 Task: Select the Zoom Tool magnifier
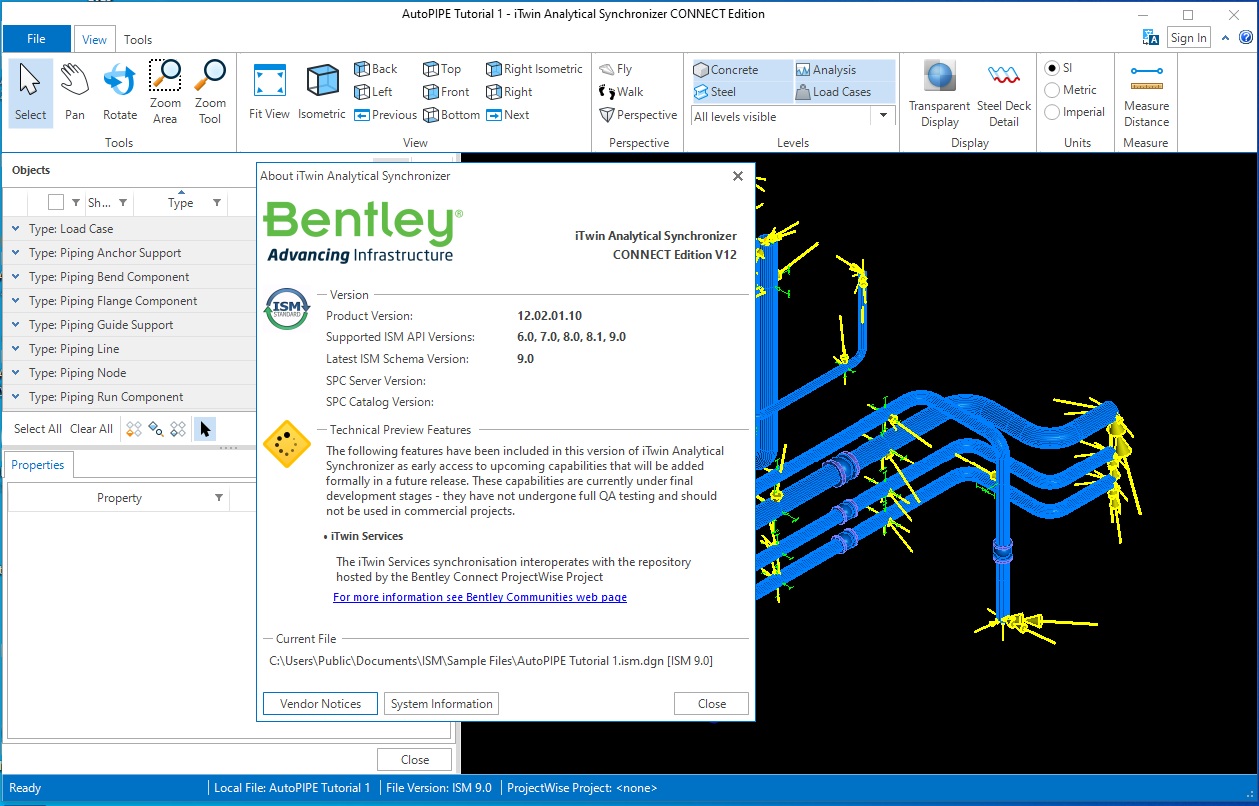click(210, 91)
